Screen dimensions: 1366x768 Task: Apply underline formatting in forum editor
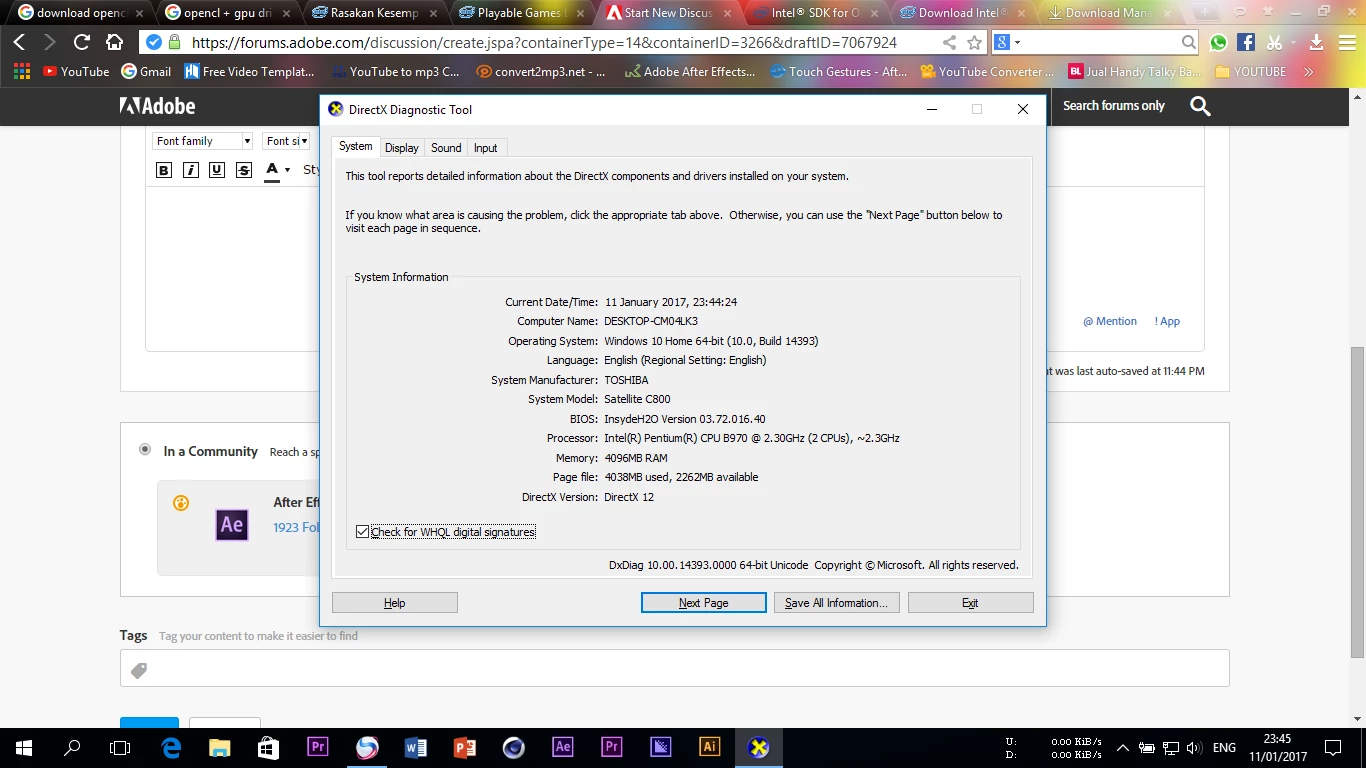pos(216,170)
